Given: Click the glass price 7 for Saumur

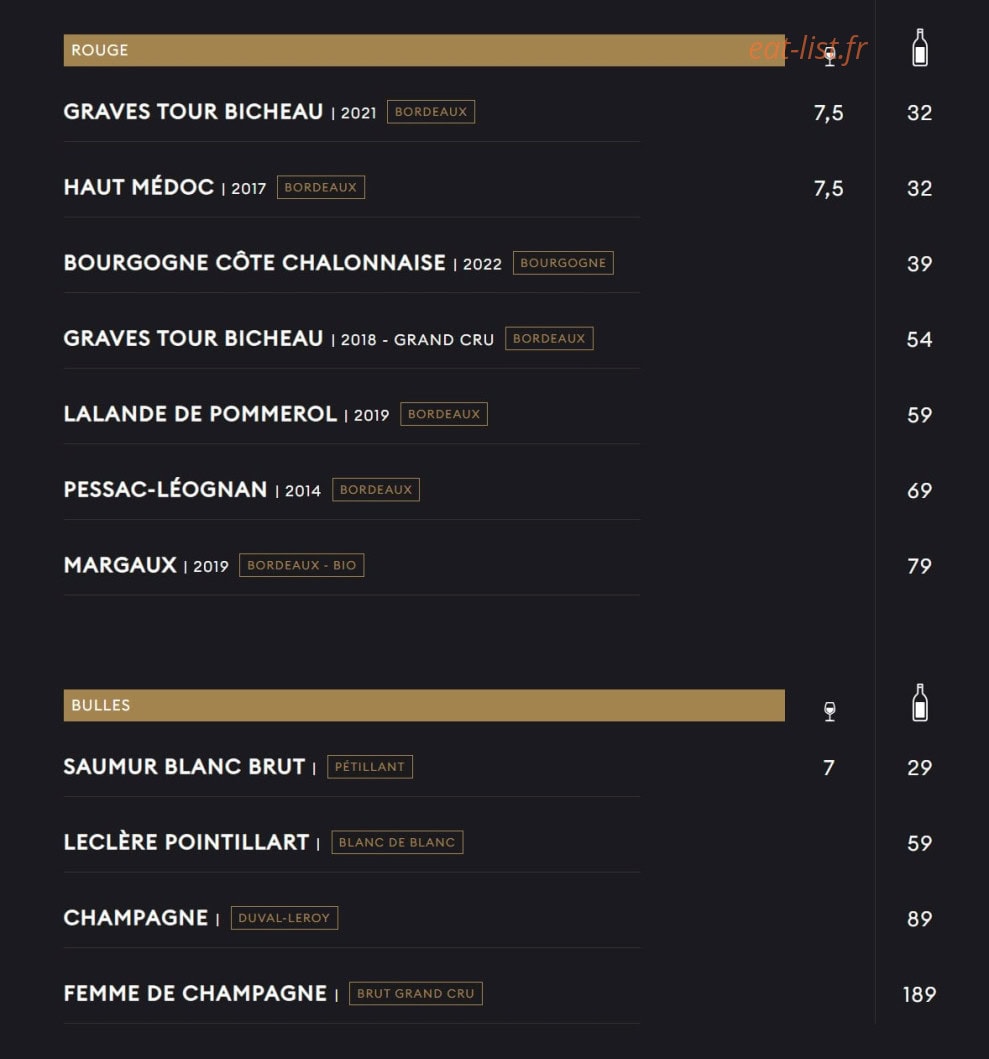Looking at the screenshot, I should [829, 767].
